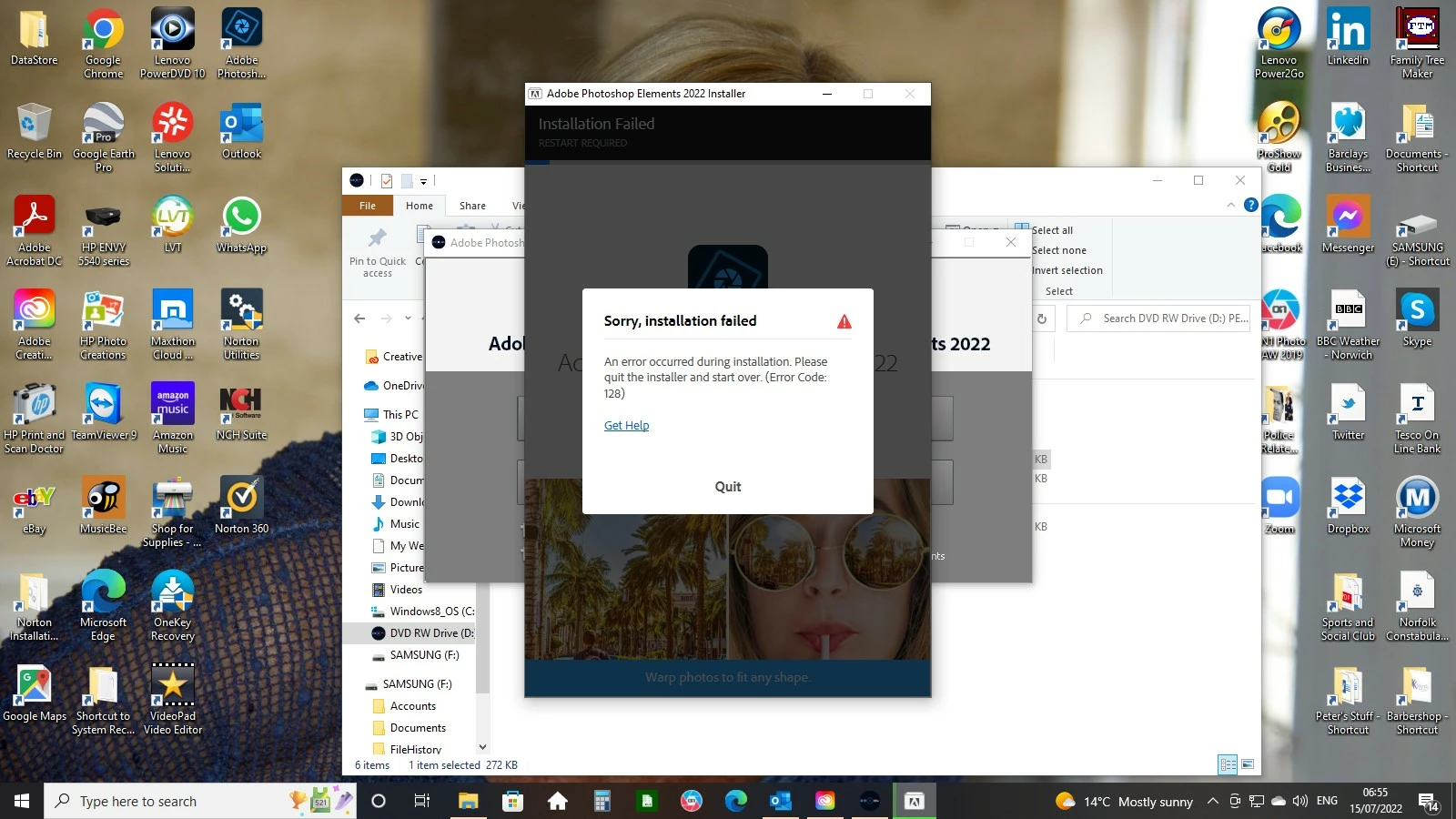
Task: Open the notification center on the taskbar
Action: (x=1428, y=801)
